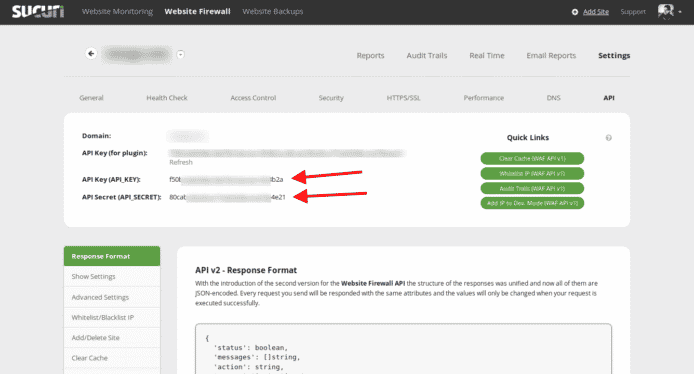Select the General settings sub-tab
694x374 pixels.
pyautogui.click(x=91, y=98)
